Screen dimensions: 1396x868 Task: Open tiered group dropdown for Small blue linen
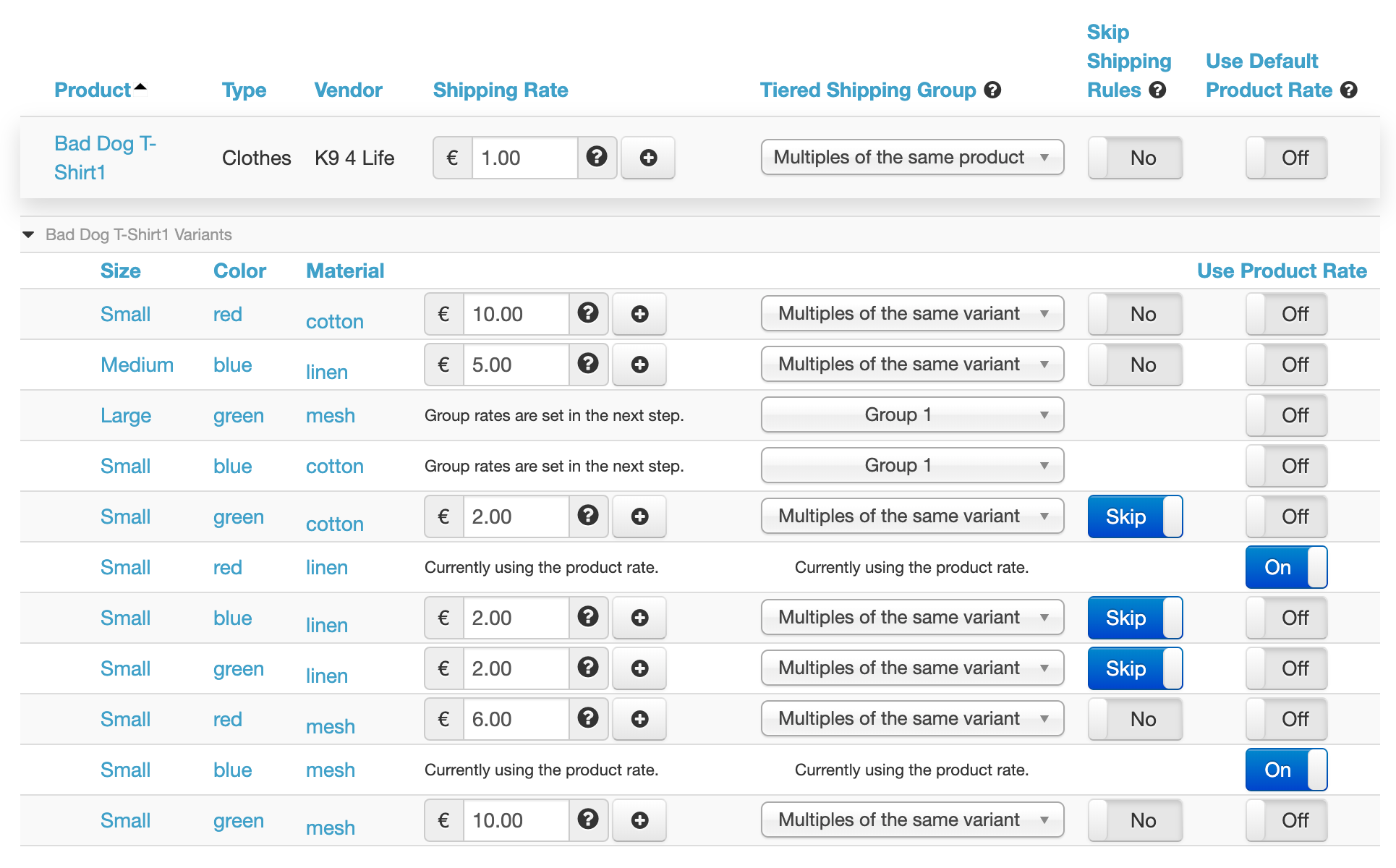coord(912,618)
